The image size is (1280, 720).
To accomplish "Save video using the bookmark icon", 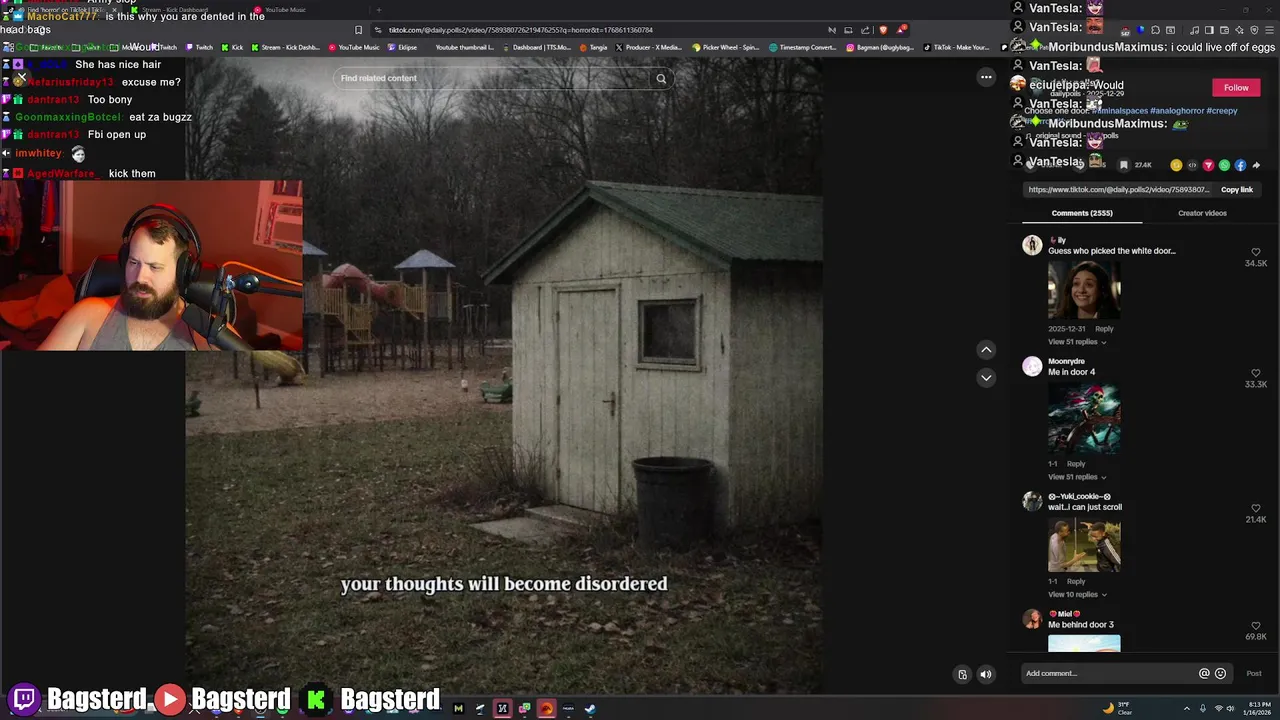I will tap(1124, 165).
